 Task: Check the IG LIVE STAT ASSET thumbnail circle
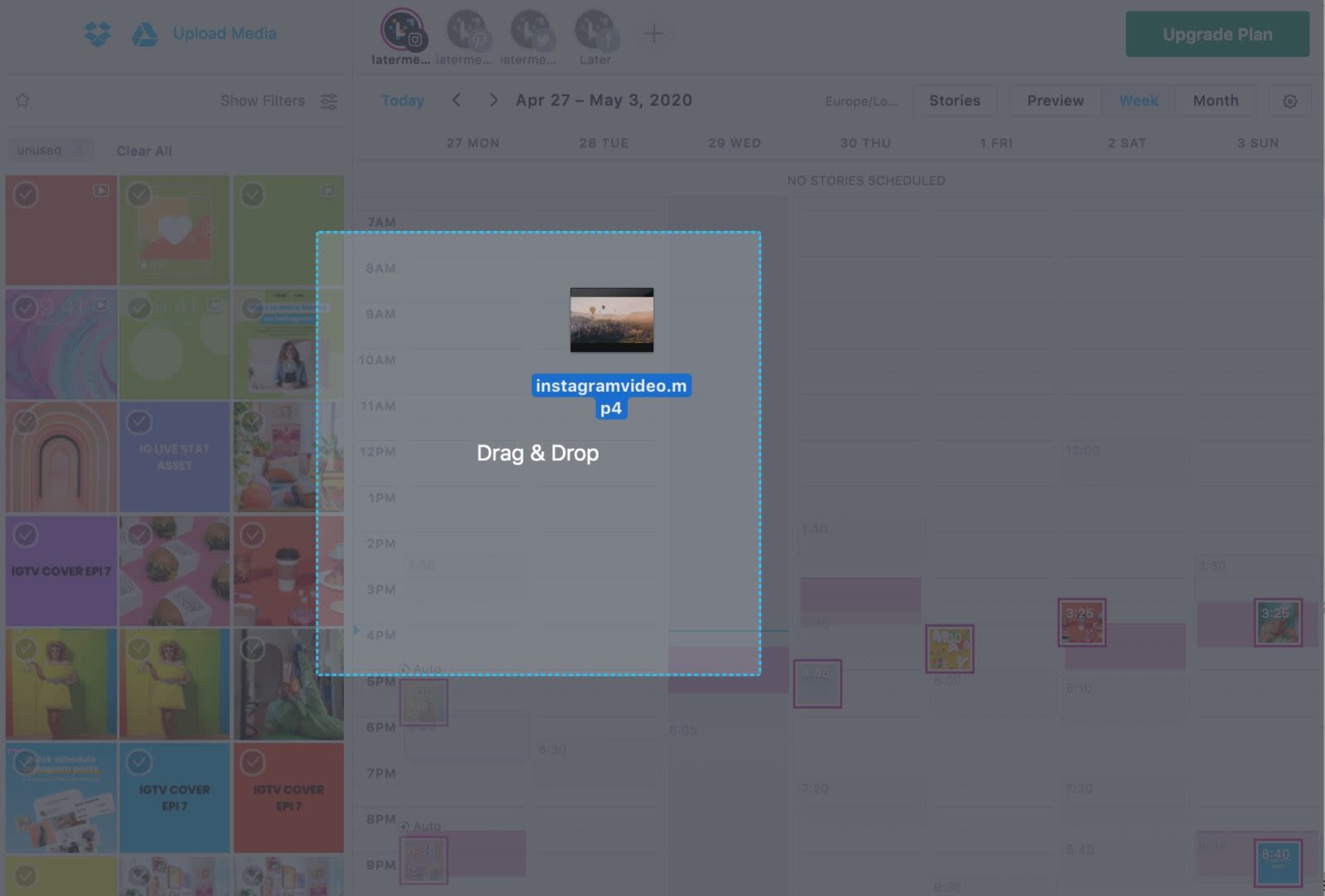click(x=139, y=422)
